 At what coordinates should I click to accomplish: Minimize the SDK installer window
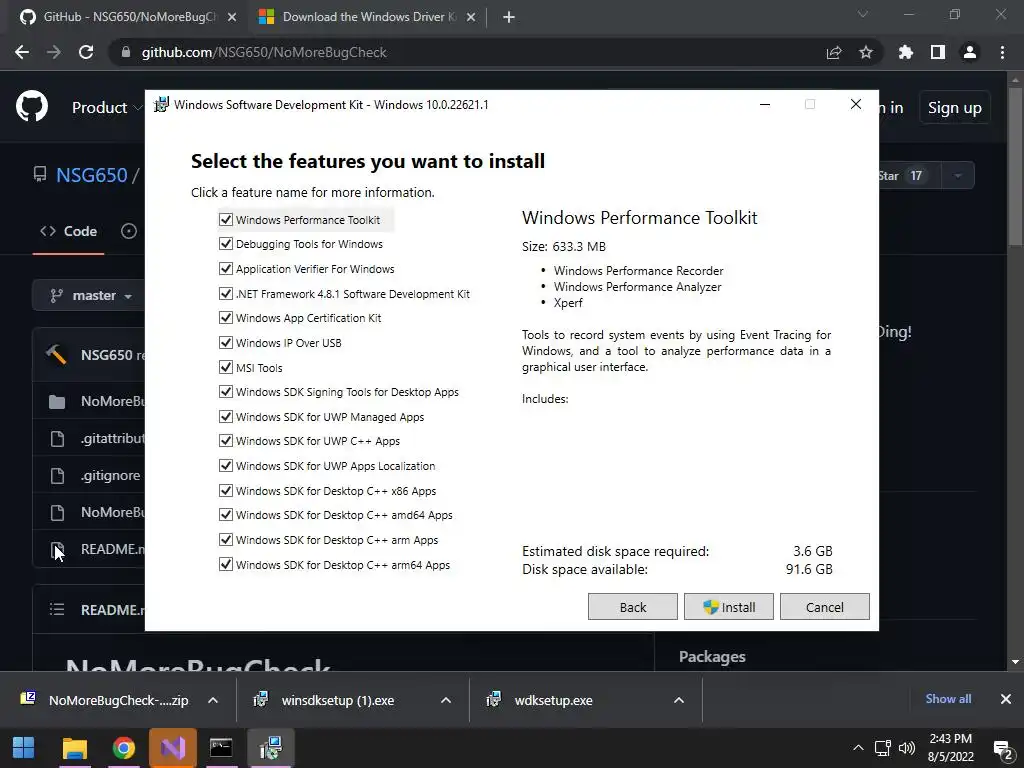click(x=765, y=104)
